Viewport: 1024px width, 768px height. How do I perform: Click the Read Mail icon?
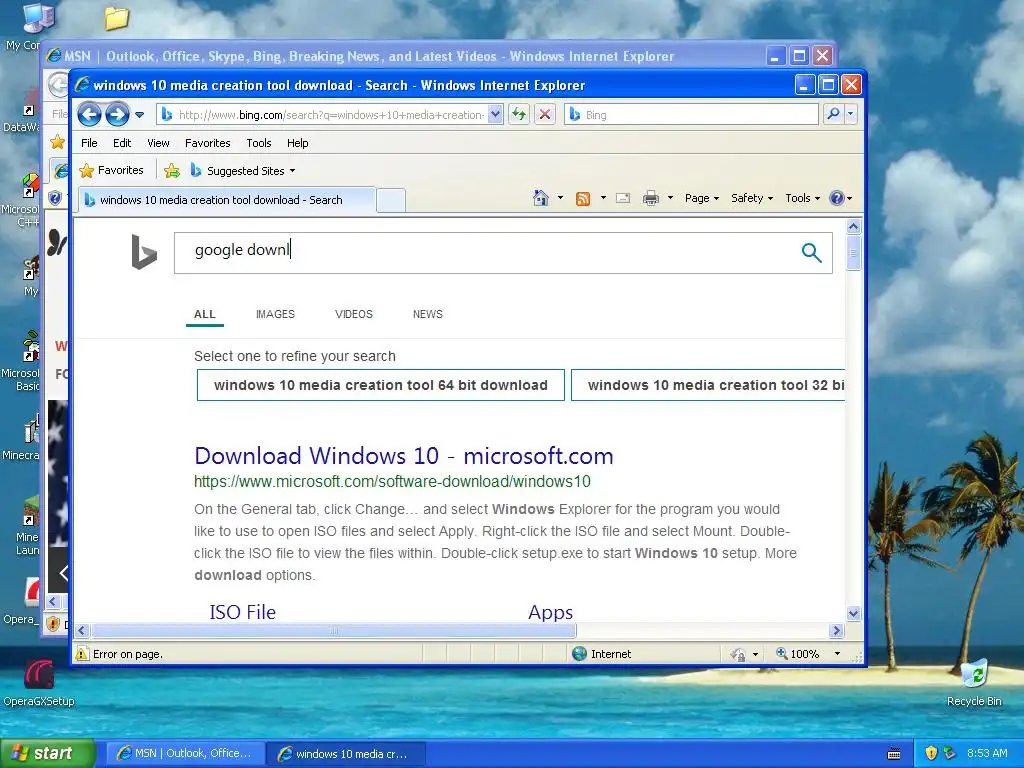623,198
